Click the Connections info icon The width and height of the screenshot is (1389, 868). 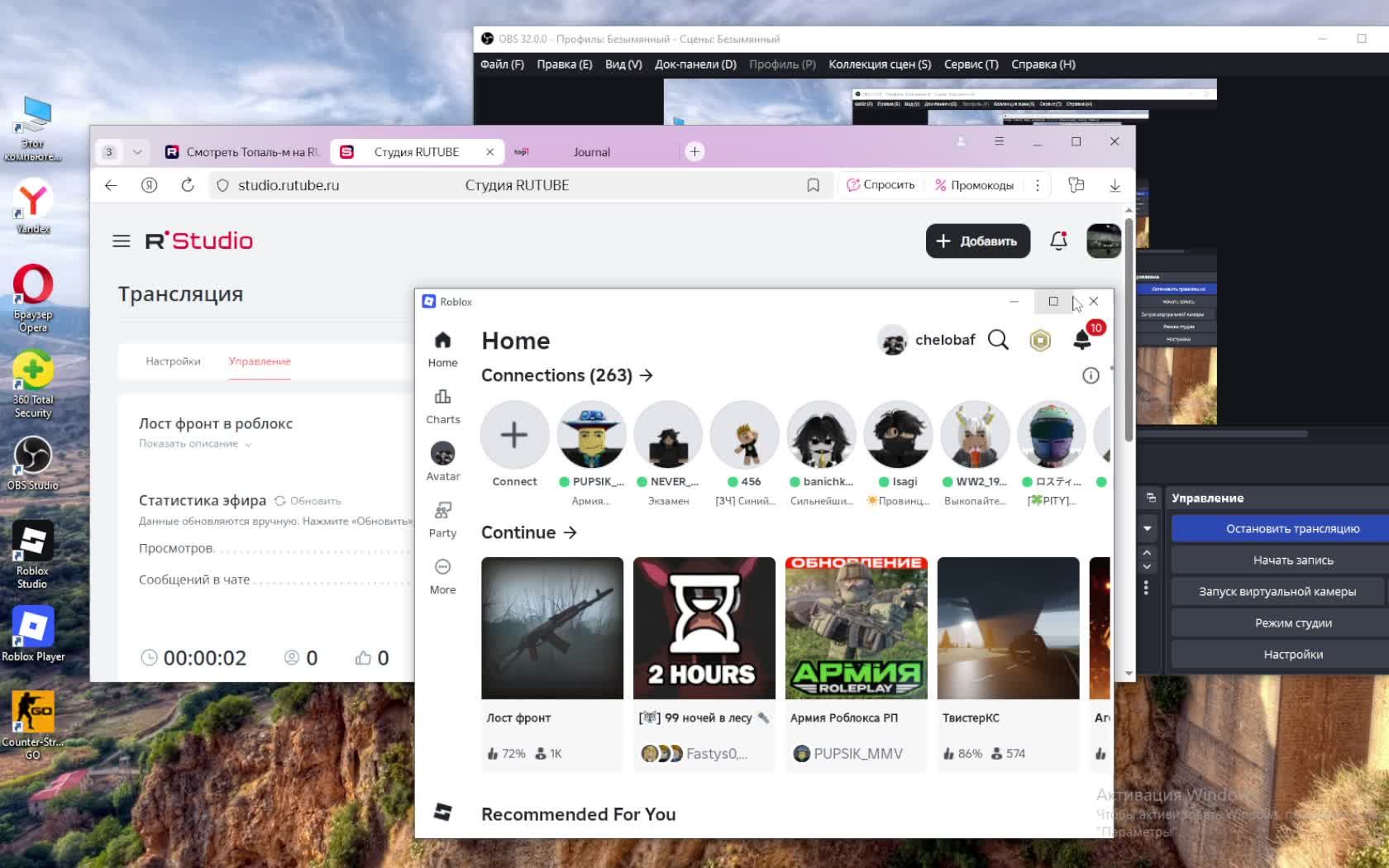pos(1091,376)
